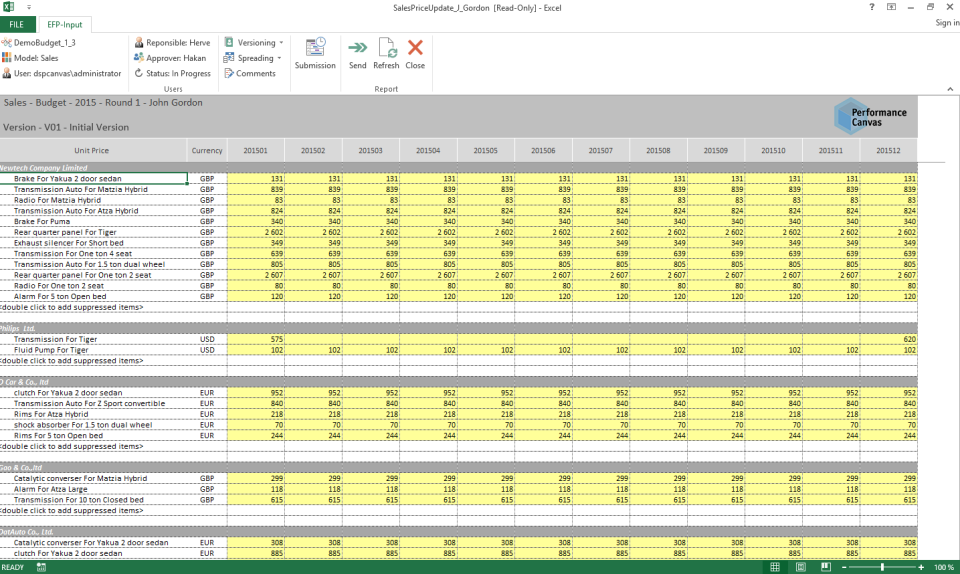960x574 pixels.
Task: Click the suppressed items row under Philips
Action: point(72,360)
